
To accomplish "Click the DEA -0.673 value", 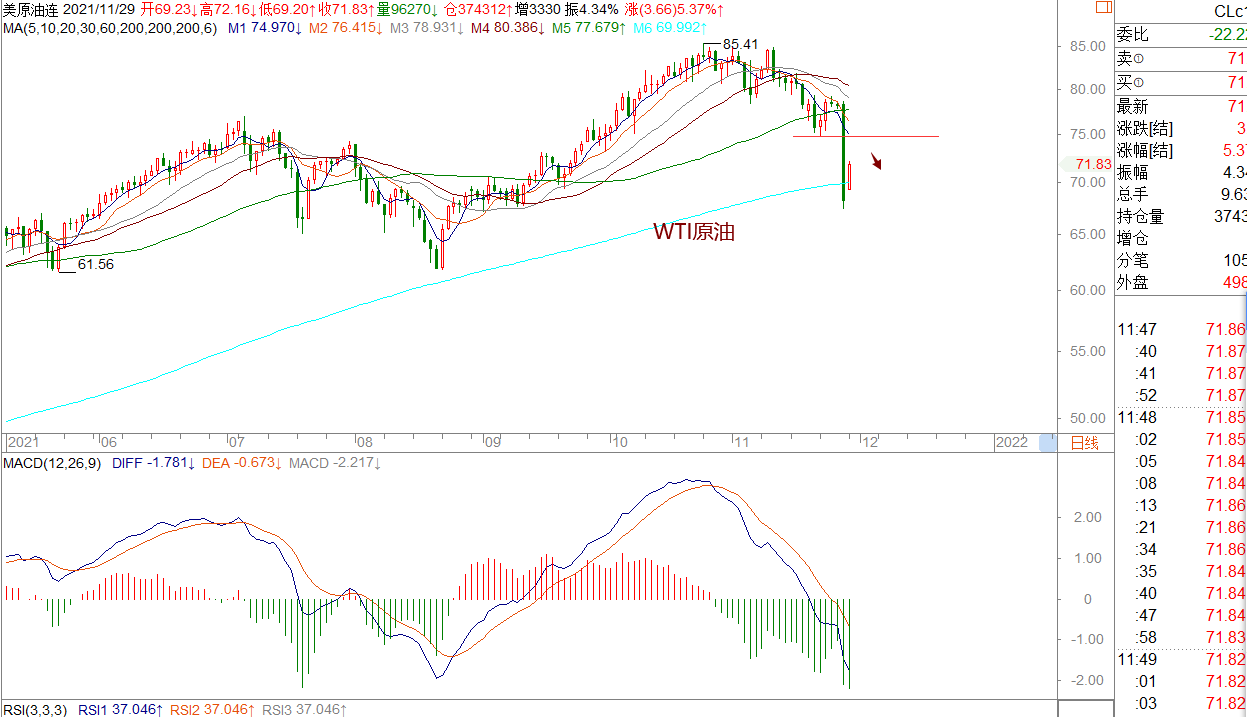I will [x=243, y=463].
